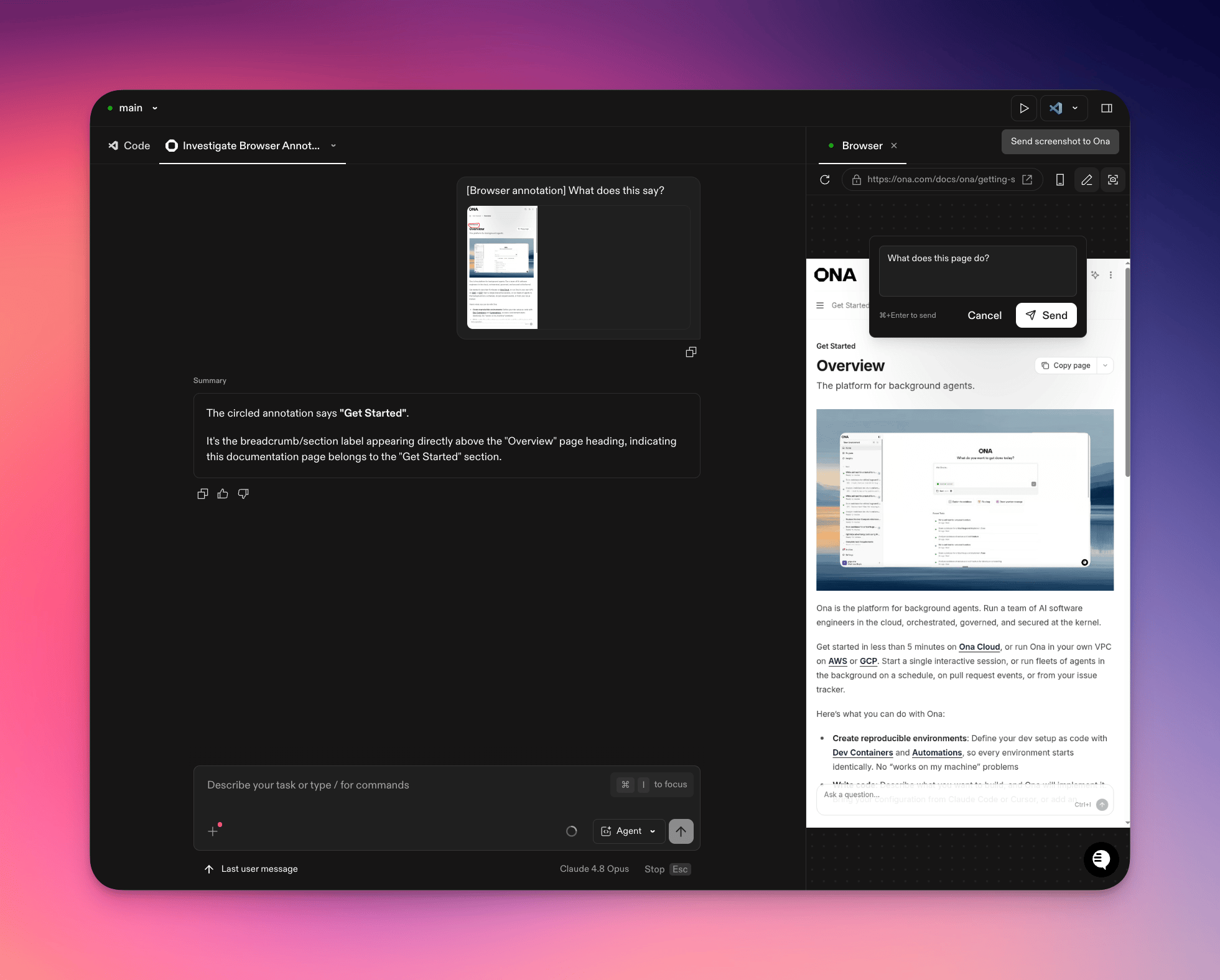Open the Ona Cloud link
The image size is (1220, 980).
click(979, 647)
